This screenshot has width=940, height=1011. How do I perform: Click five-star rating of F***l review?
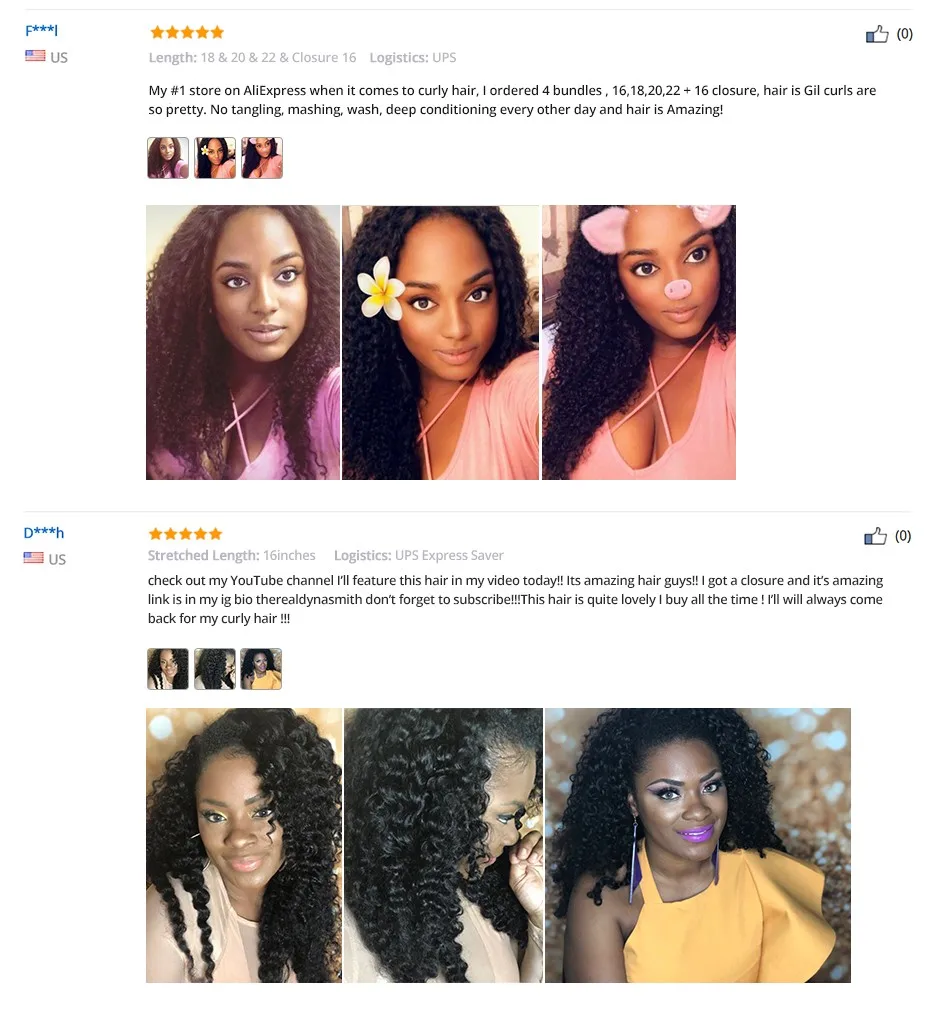tap(186, 32)
